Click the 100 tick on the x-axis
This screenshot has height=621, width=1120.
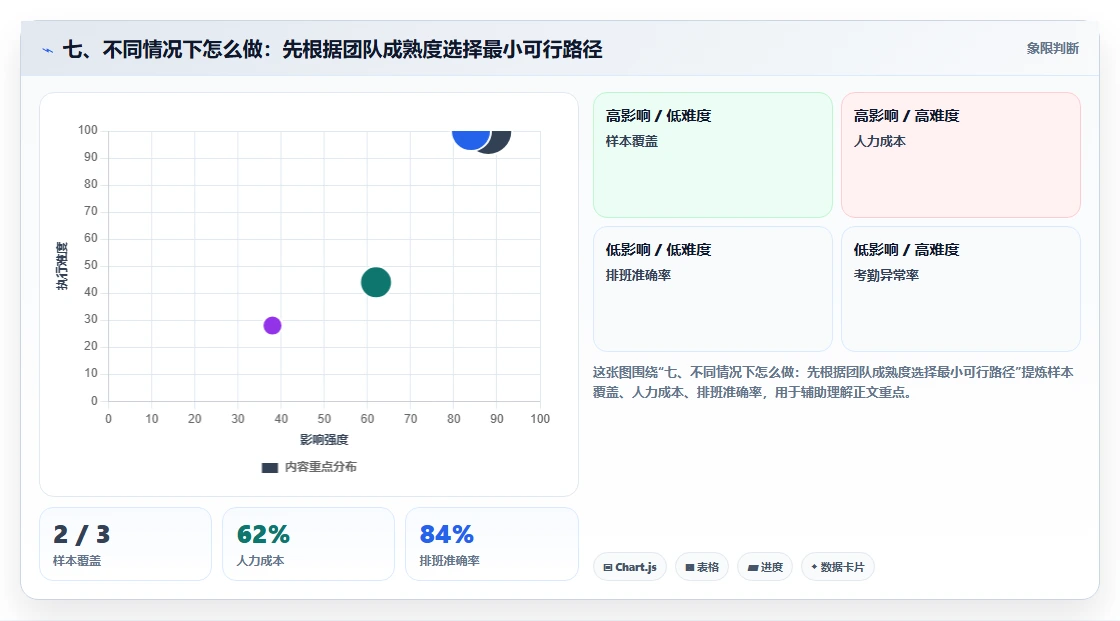pyautogui.click(x=540, y=419)
